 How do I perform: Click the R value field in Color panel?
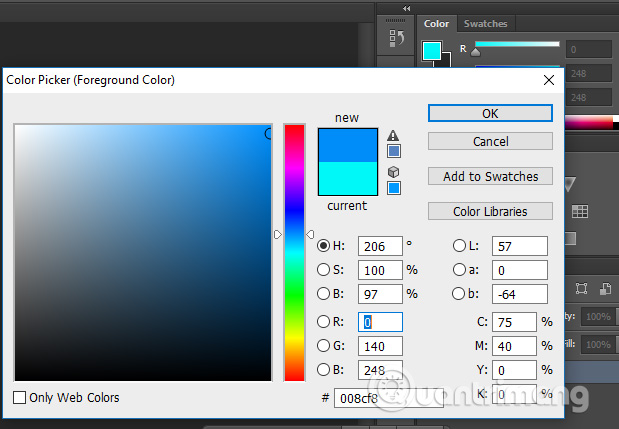[589, 49]
